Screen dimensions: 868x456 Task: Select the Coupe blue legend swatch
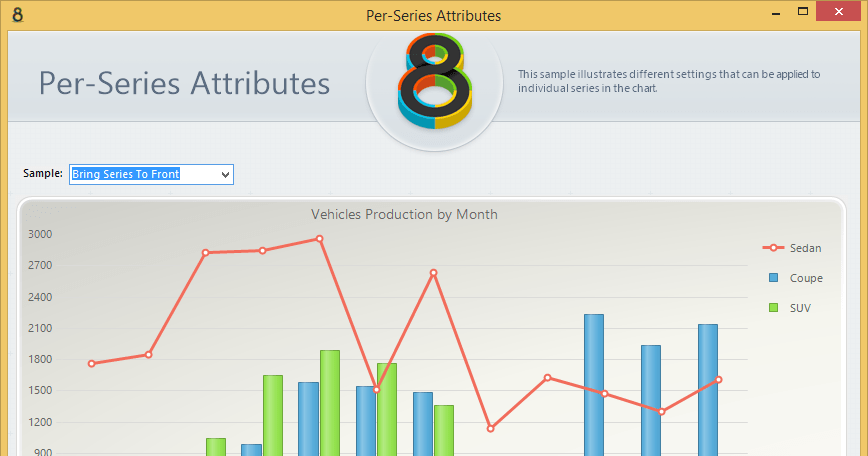[773, 278]
